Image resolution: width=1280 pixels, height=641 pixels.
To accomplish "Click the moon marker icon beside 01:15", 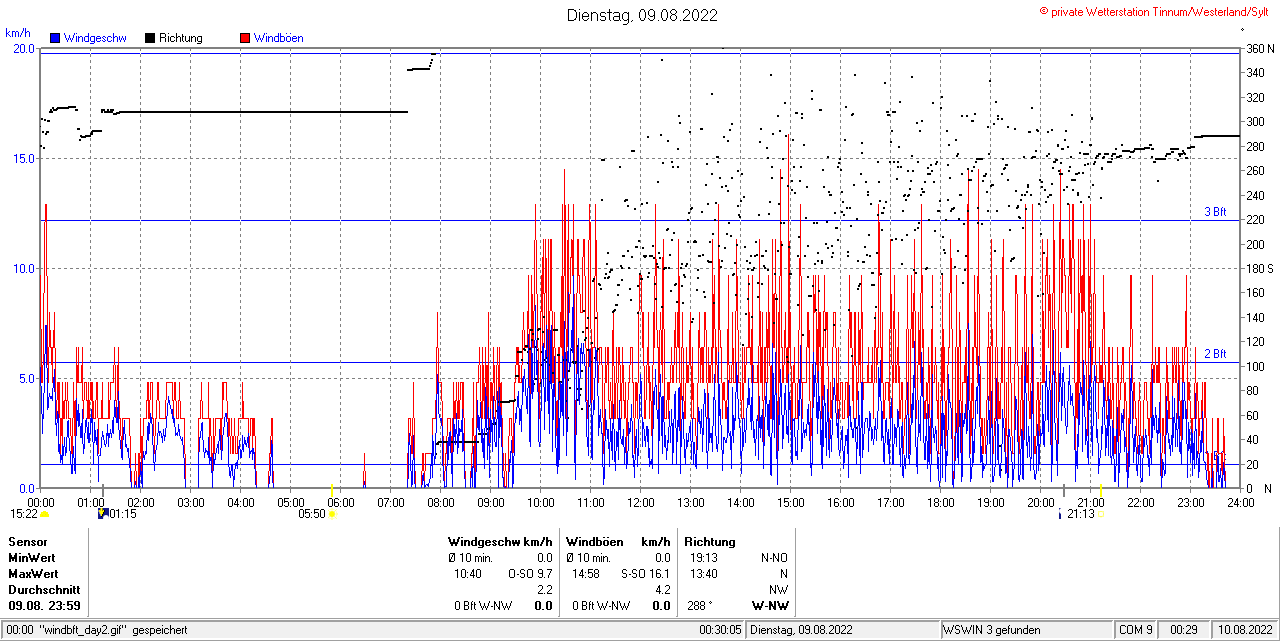I will tap(102, 514).
